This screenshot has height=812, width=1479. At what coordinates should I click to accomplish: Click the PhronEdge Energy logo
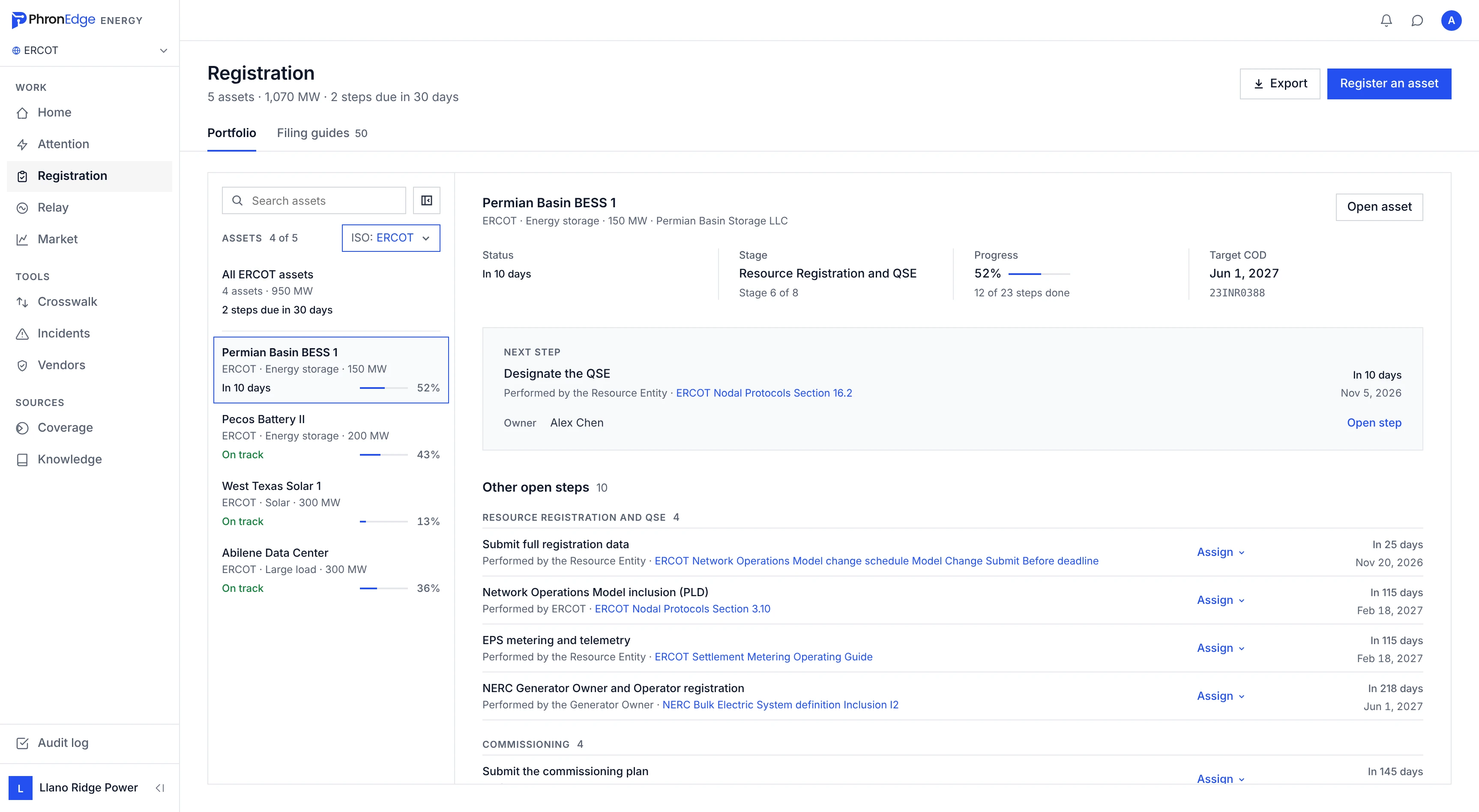(x=77, y=20)
